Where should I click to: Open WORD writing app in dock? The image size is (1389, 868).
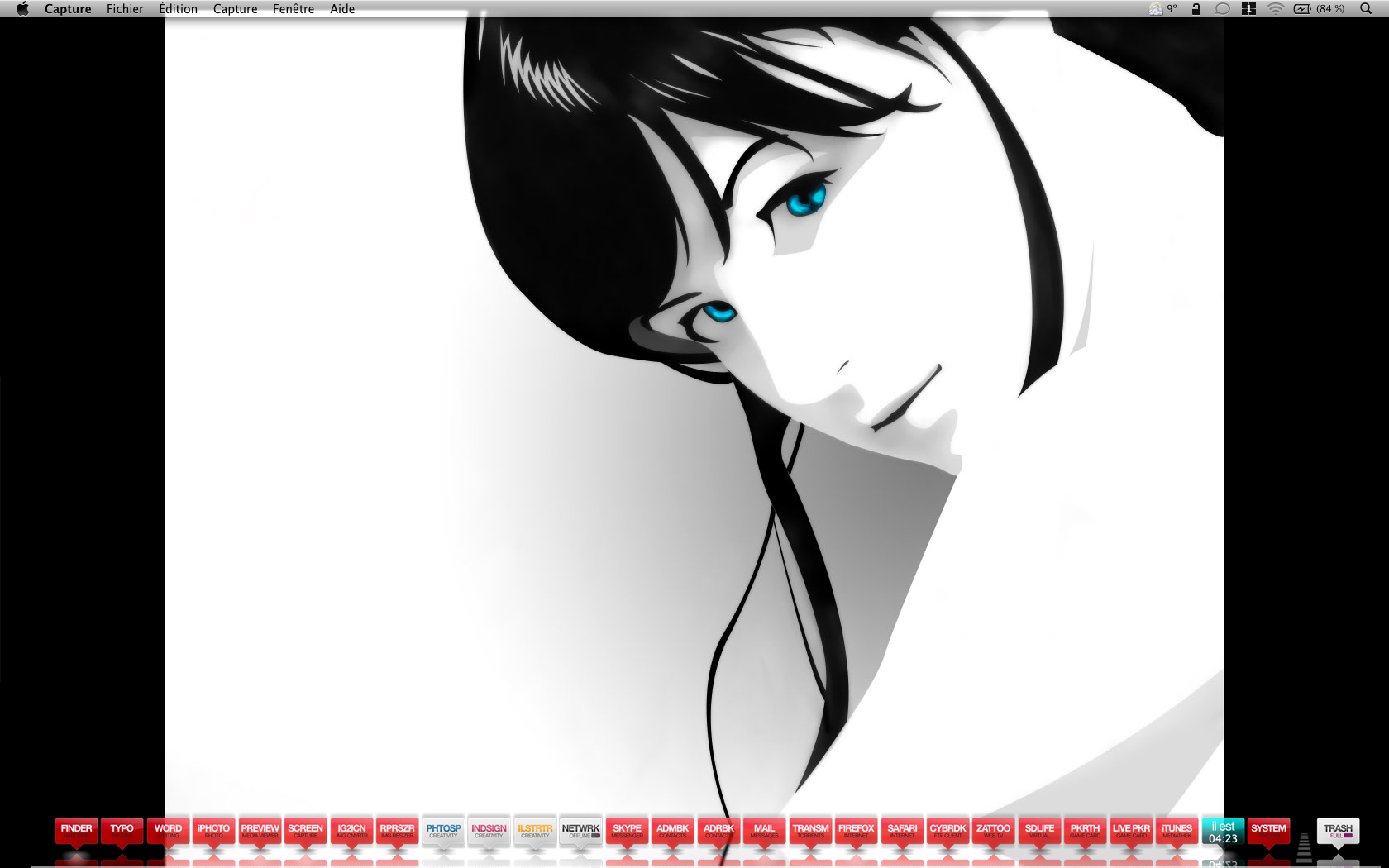pyautogui.click(x=168, y=831)
